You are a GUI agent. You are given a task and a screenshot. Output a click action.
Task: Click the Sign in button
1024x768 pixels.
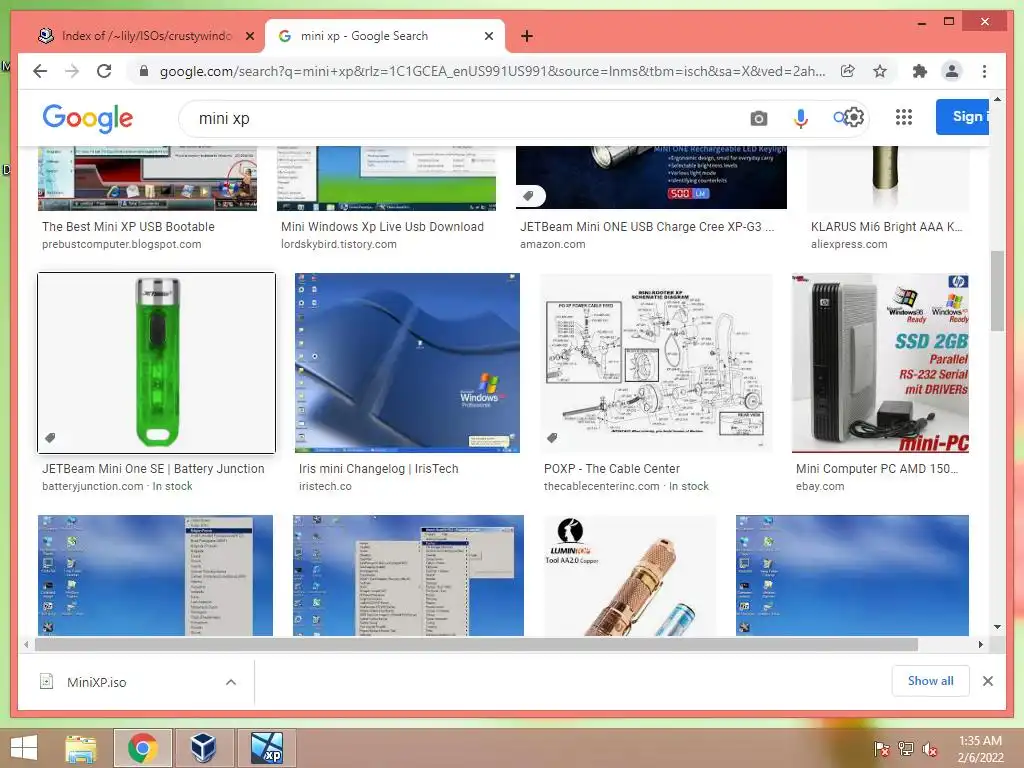point(963,117)
